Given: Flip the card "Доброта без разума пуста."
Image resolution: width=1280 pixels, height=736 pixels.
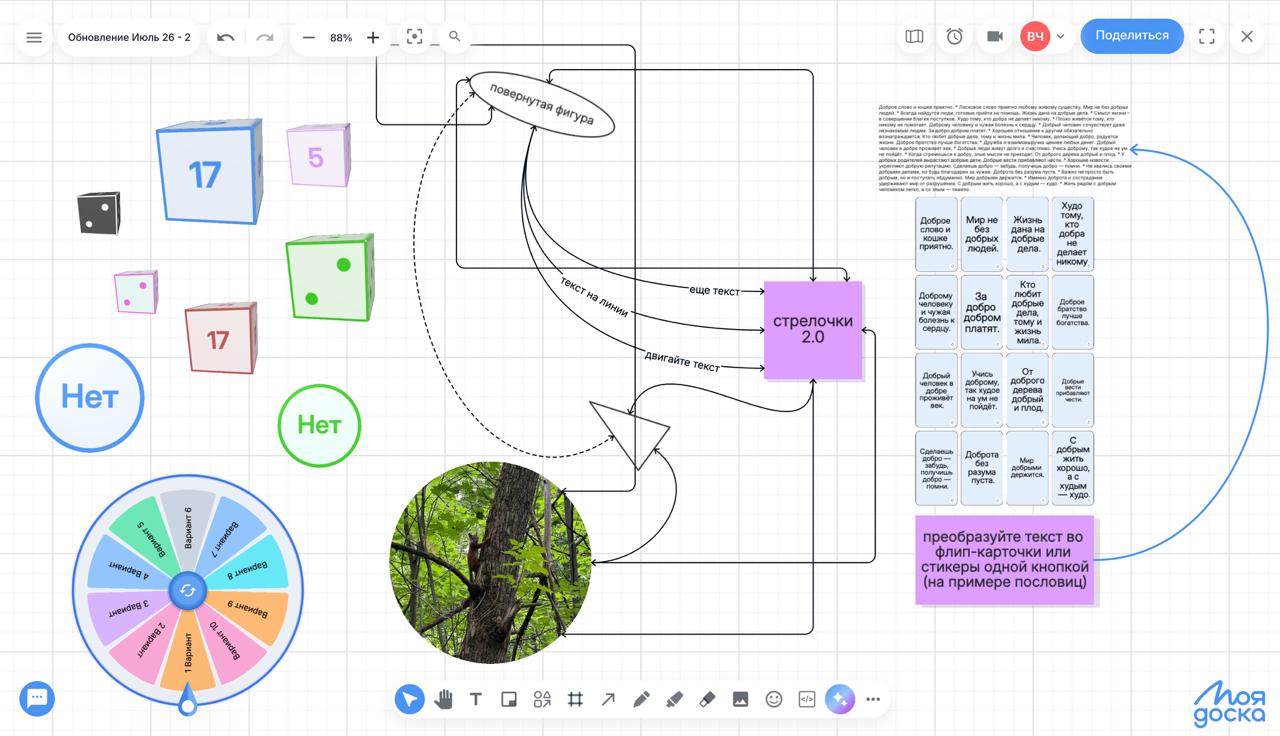Looking at the screenshot, I should [982, 468].
